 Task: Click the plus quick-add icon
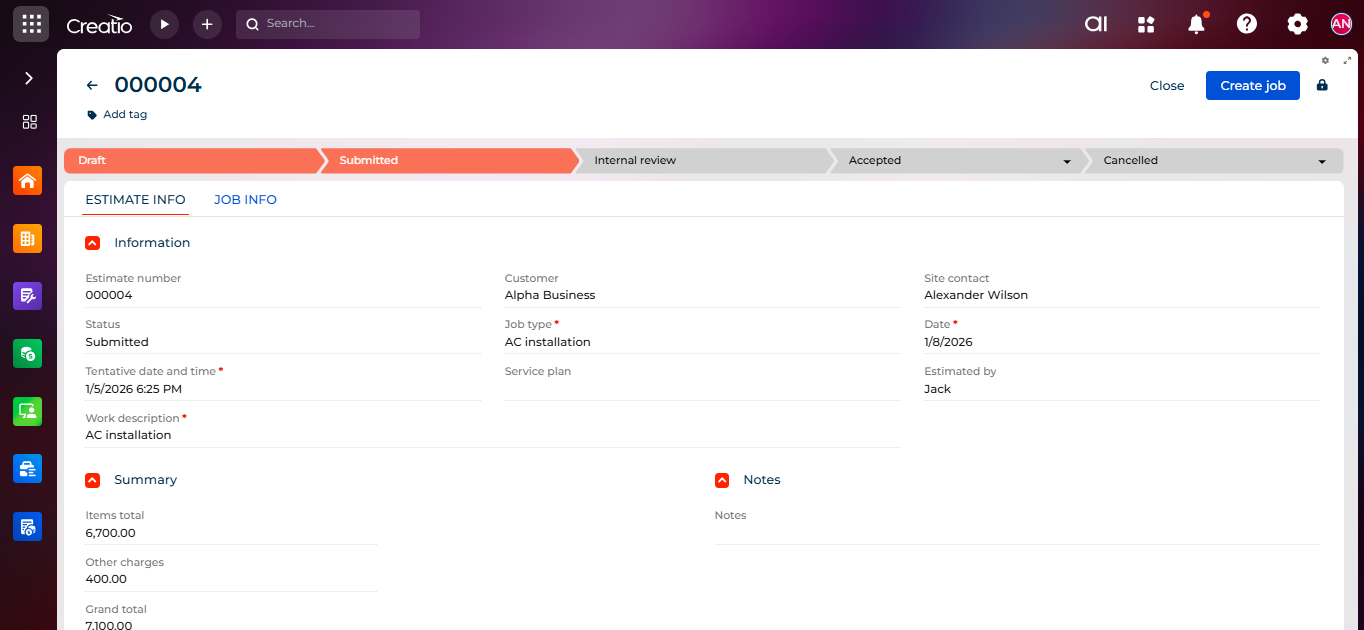coord(207,24)
